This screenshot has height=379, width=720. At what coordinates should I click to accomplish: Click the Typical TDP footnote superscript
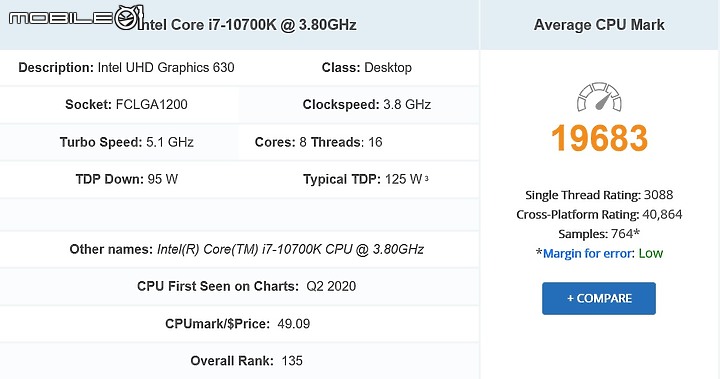[x=427, y=178]
